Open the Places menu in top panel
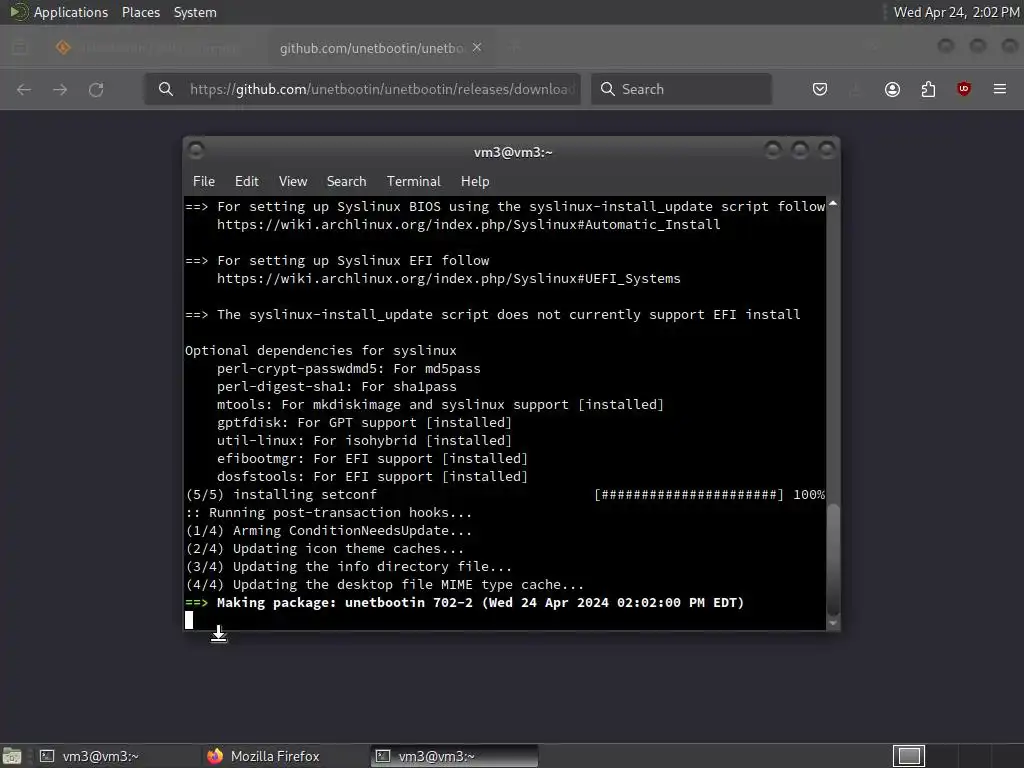This screenshot has width=1024, height=768. click(140, 12)
